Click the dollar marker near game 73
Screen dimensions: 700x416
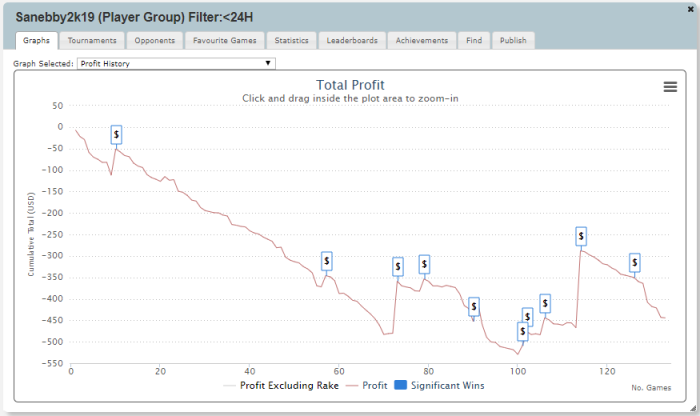398,266
